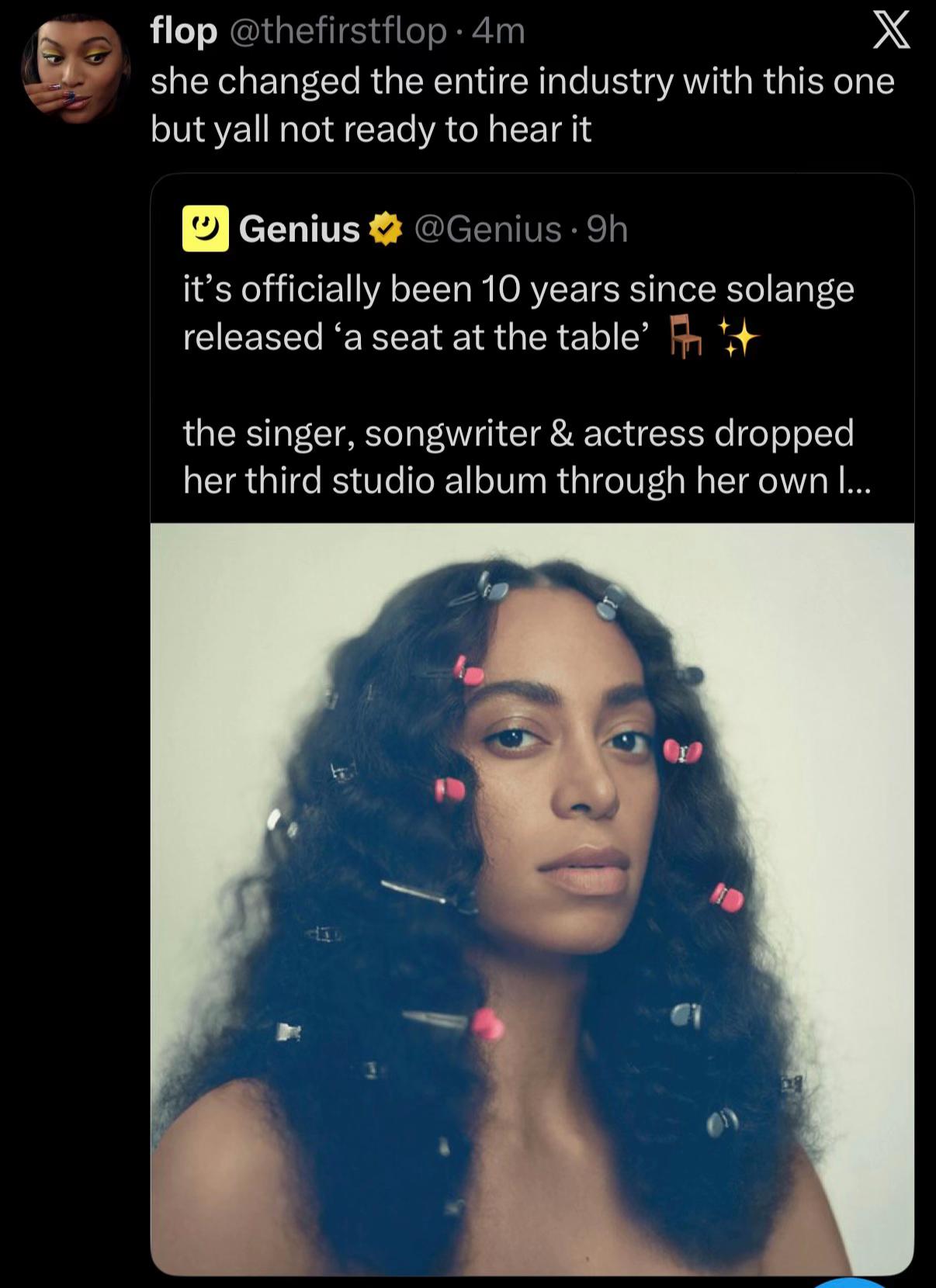Open flop's profile avatar
The width and height of the screenshot is (936, 1288).
coord(75,70)
